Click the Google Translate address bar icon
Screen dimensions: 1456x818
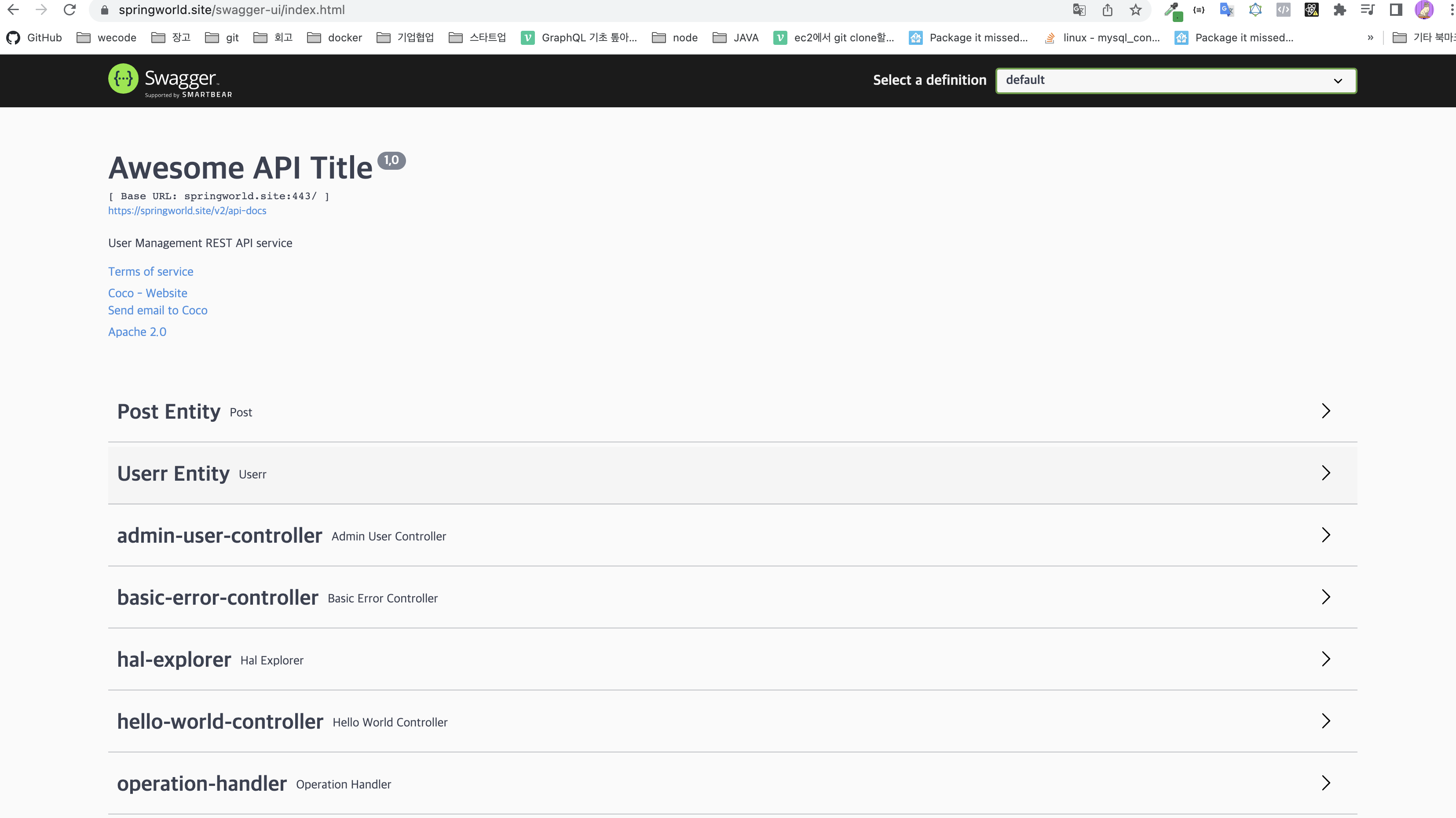coord(1079,10)
